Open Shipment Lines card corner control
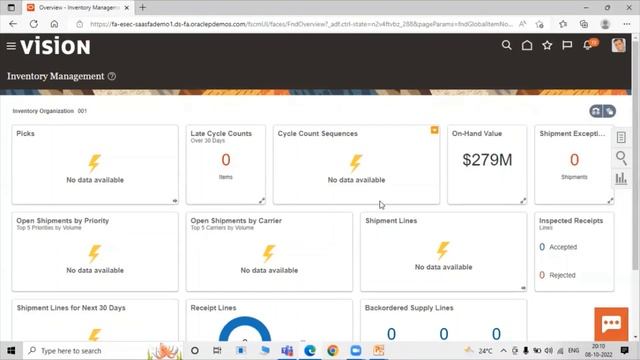This screenshot has width=640, height=360. (523, 288)
